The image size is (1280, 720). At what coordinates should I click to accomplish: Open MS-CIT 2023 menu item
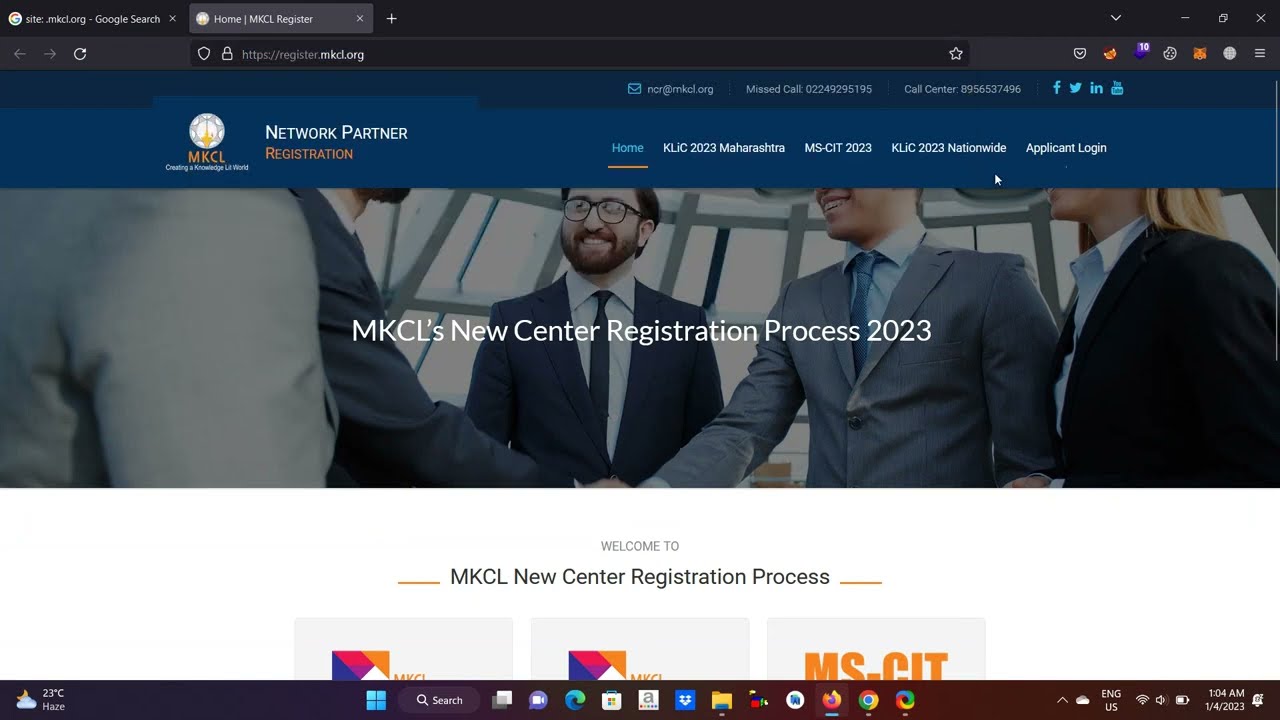[838, 148]
